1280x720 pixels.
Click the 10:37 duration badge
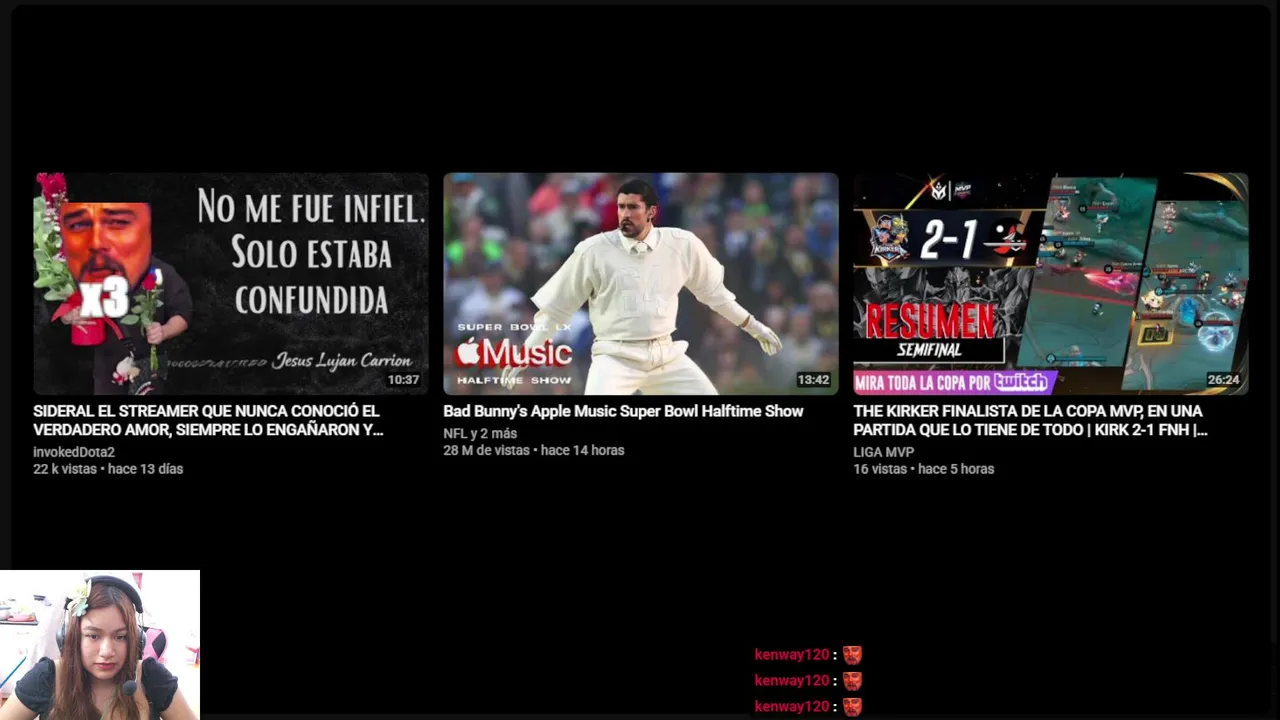403,380
